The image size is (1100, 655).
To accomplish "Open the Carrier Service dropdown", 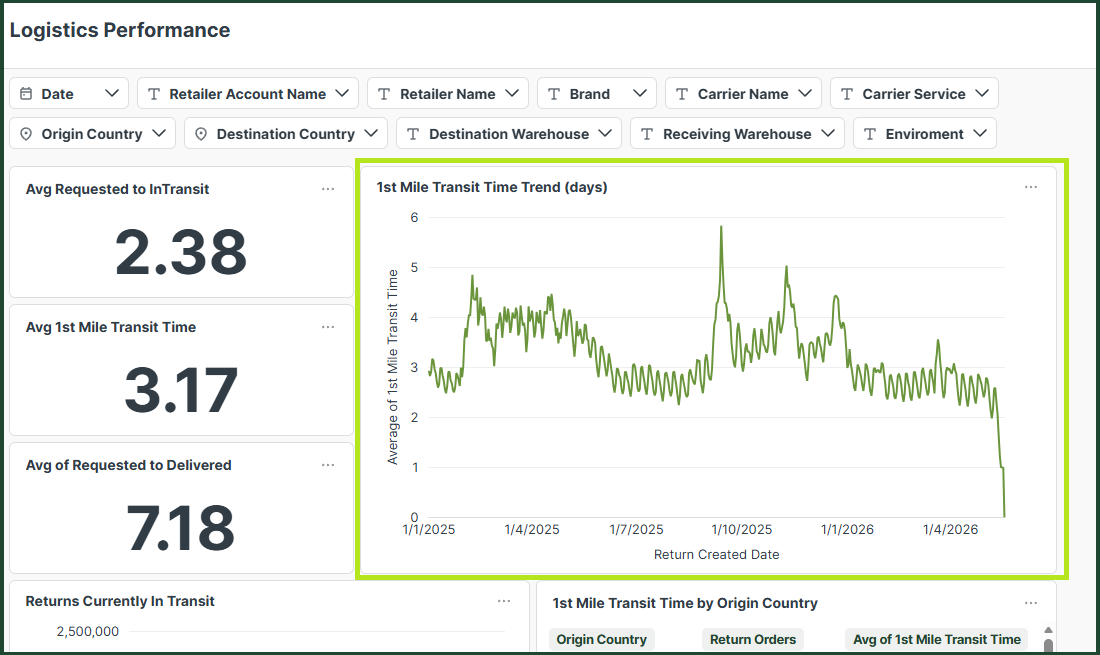I will 914,93.
